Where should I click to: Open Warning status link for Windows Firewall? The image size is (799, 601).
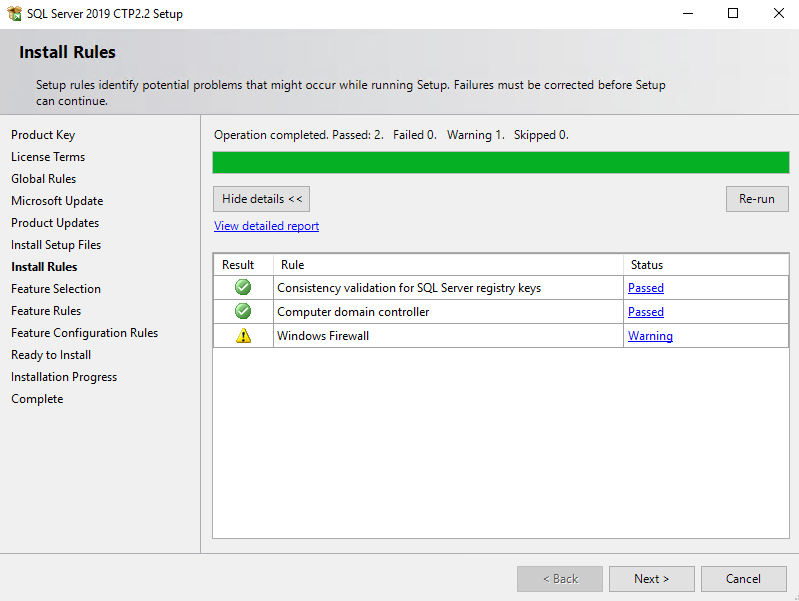[650, 335]
